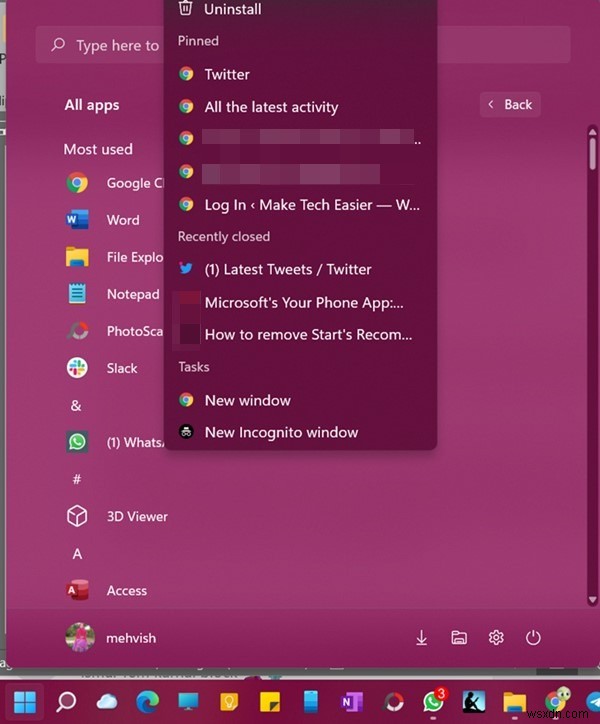
Task: Open Sticky Notes on taskbar
Action: 270,702
